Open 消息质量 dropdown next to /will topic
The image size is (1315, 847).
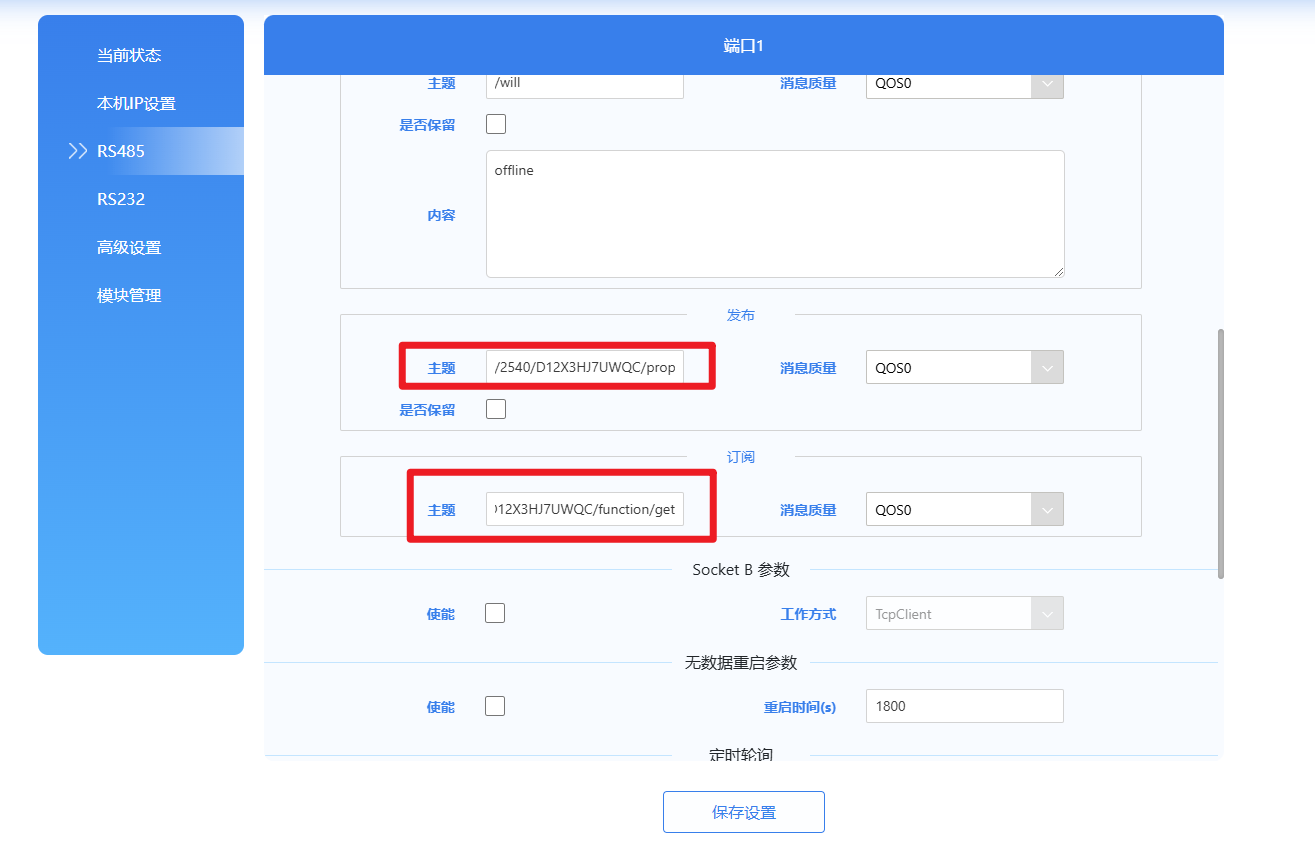pos(964,84)
